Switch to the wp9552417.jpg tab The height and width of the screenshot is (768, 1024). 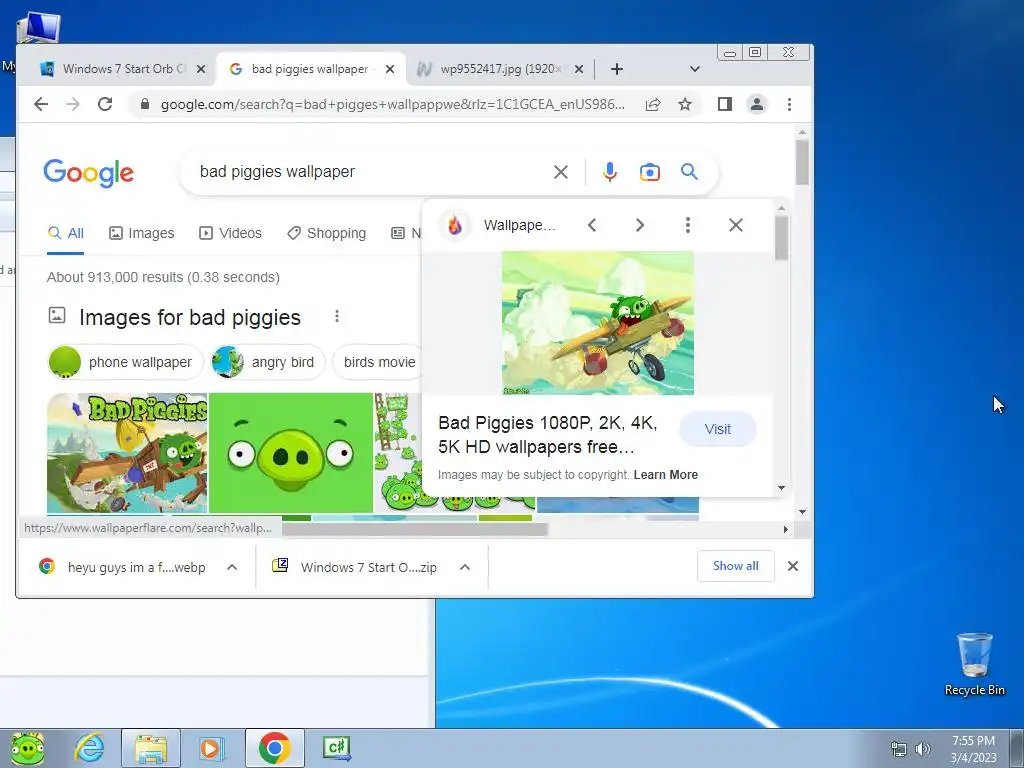[500, 69]
